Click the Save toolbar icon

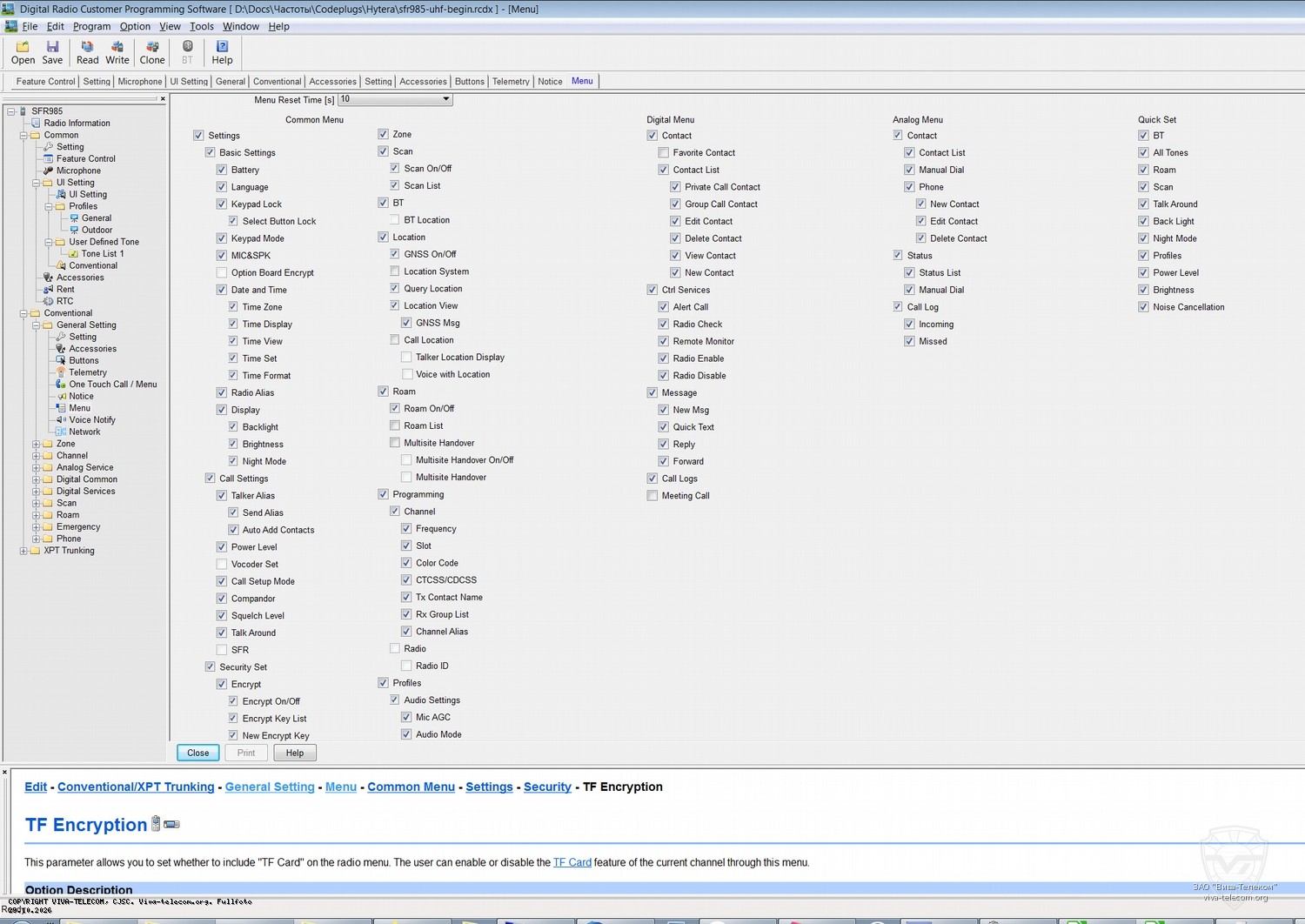tap(52, 52)
